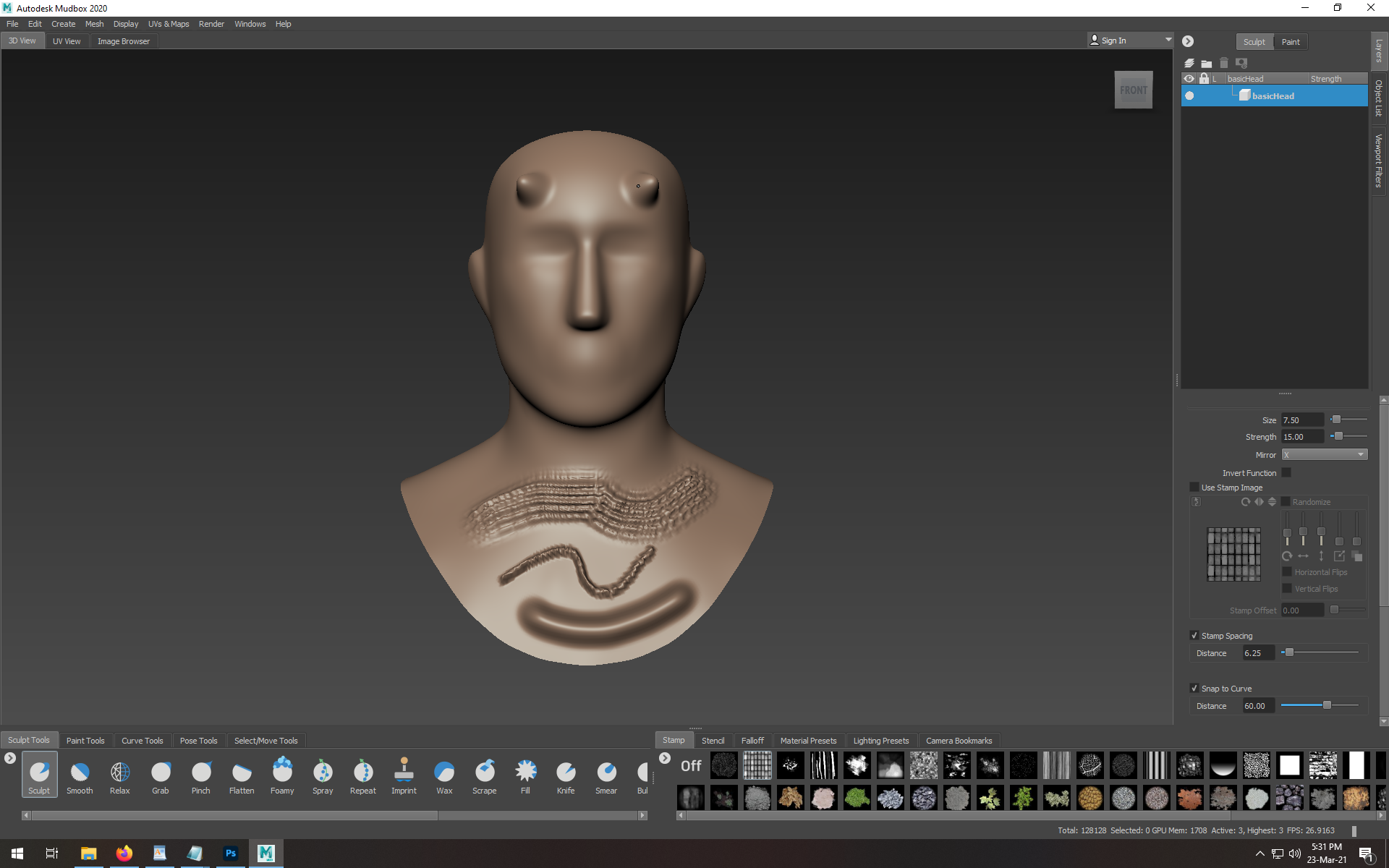Open the Mirror axis dropdown
This screenshot has height=868, width=1389.
pyautogui.click(x=1324, y=455)
